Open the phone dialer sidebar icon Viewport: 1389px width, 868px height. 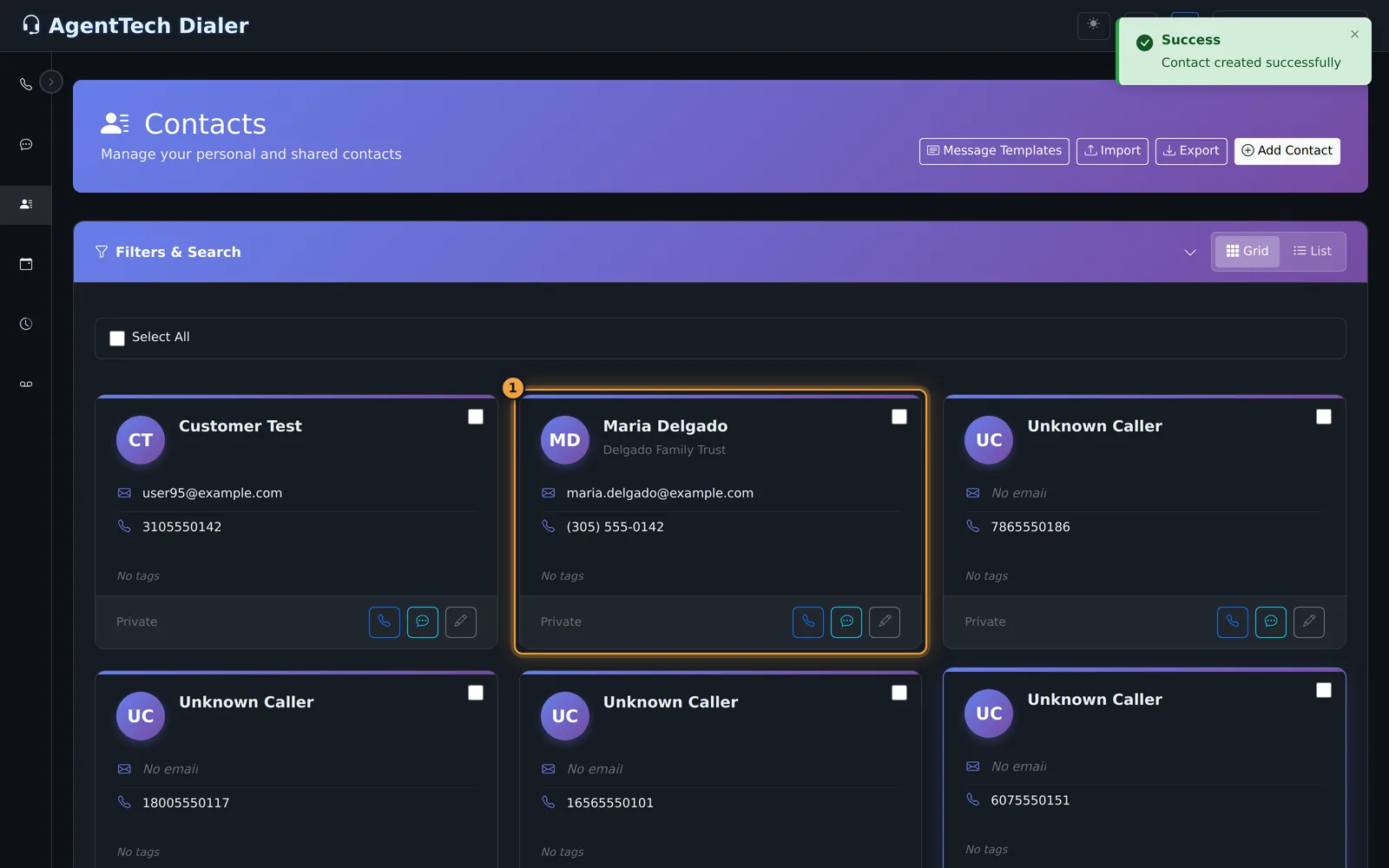pyautogui.click(x=26, y=84)
